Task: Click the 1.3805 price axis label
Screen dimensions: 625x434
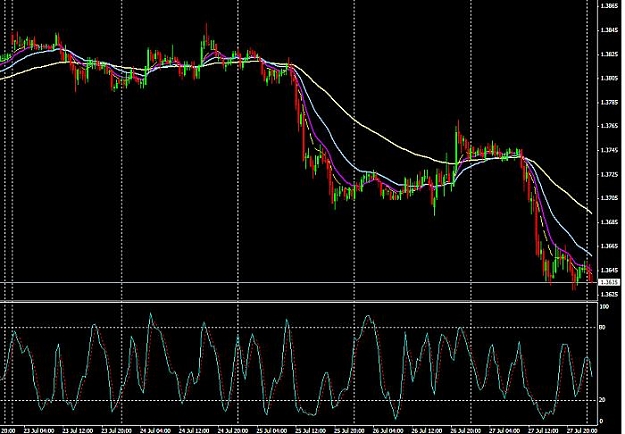Action: coord(610,79)
